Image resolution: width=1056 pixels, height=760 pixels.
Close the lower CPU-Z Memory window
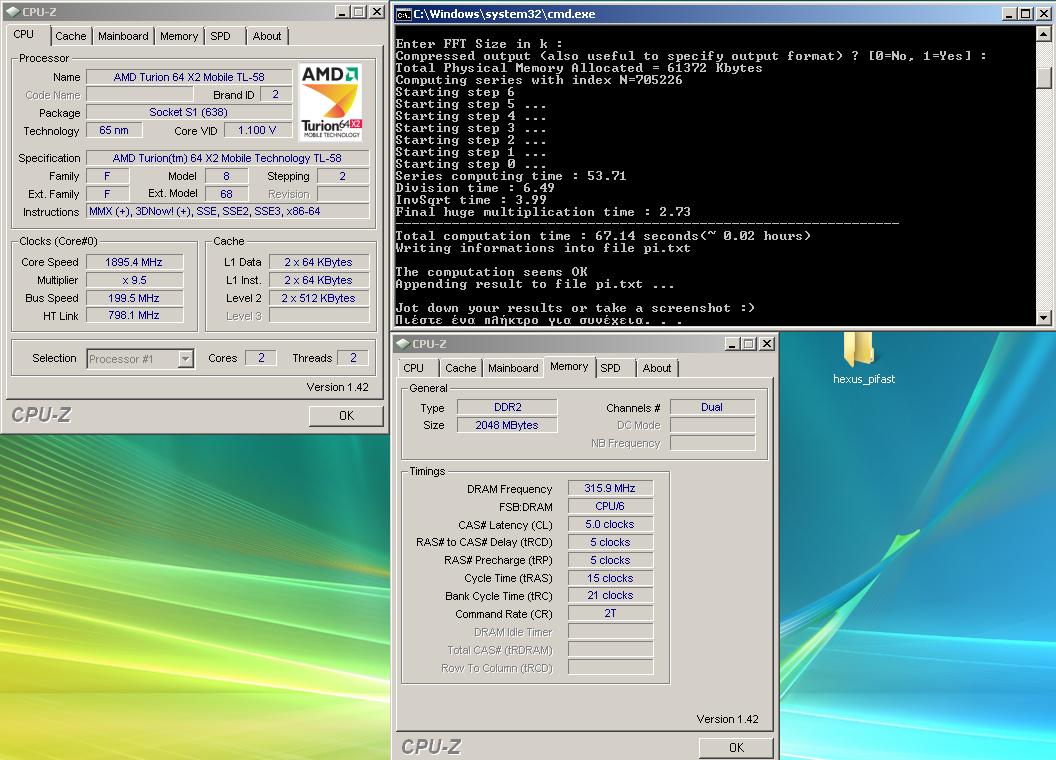point(766,344)
